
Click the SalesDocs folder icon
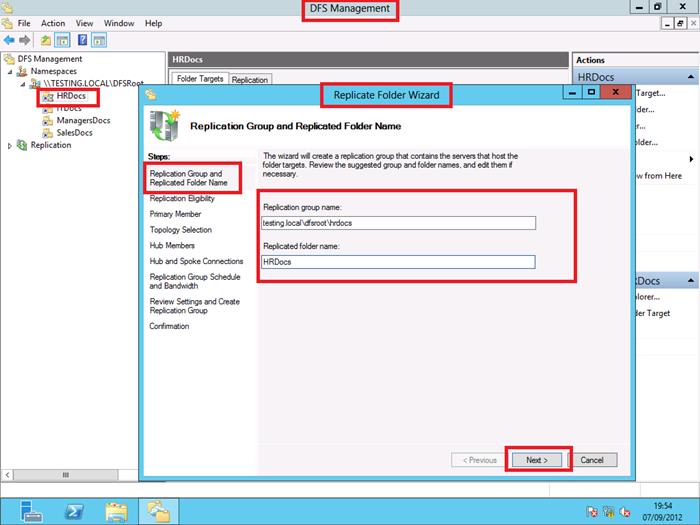pos(47,133)
